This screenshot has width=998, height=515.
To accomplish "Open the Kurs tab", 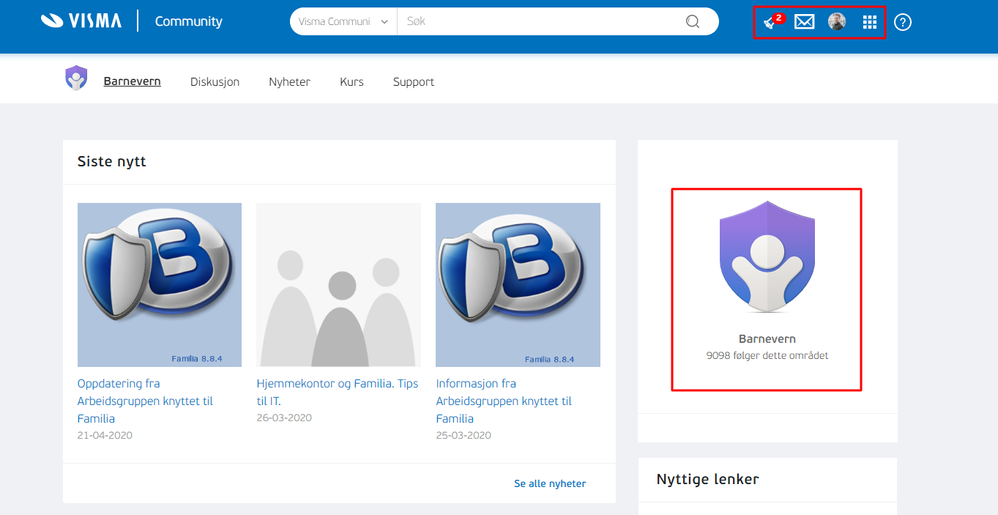I will [352, 82].
